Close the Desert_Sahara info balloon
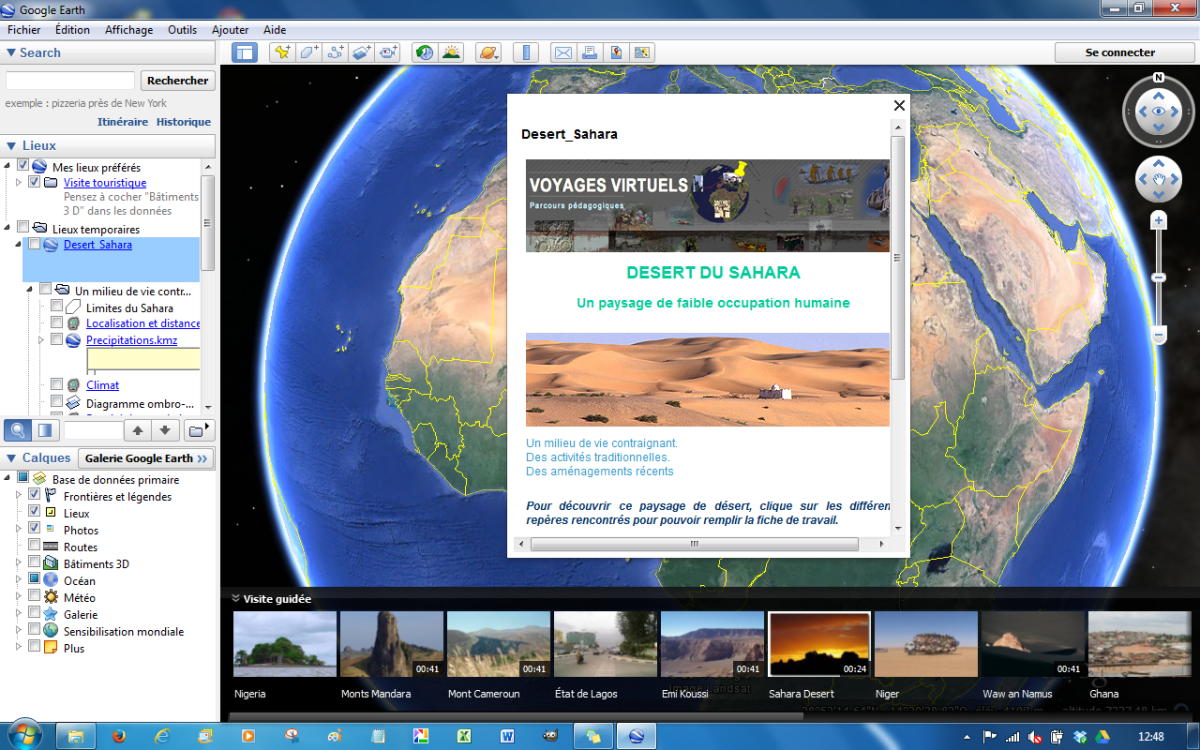The height and width of the screenshot is (750, 1200). [899, 105]
